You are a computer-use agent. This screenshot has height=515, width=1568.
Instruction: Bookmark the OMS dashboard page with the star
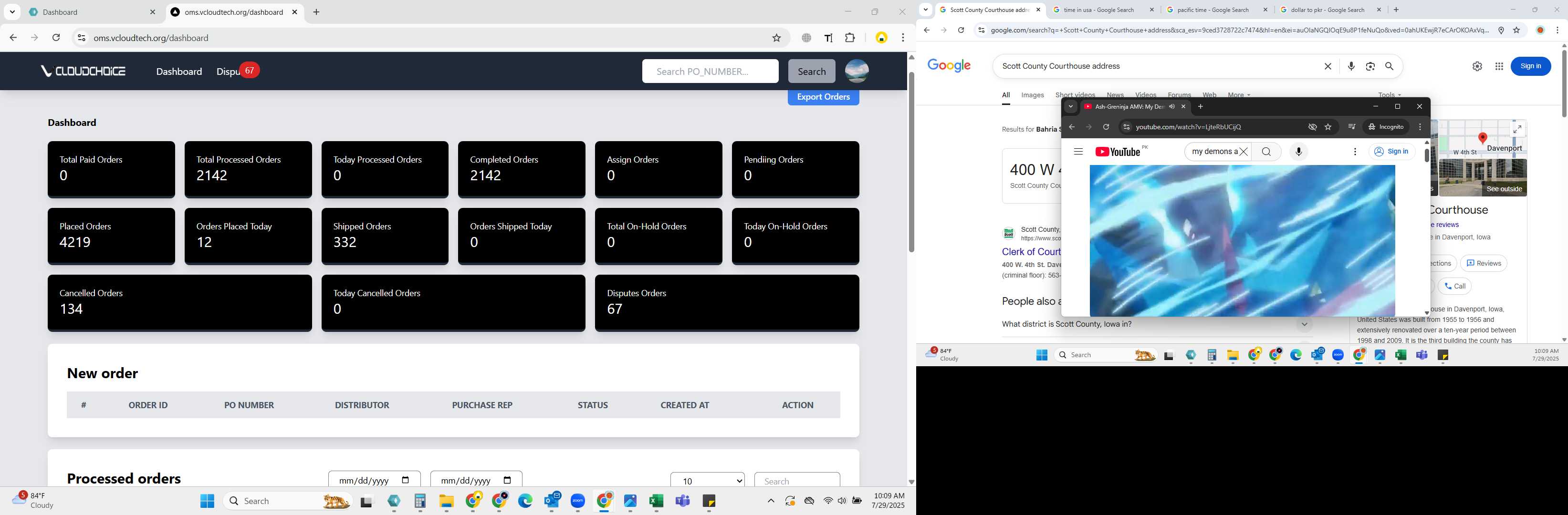tap(776, 38)
